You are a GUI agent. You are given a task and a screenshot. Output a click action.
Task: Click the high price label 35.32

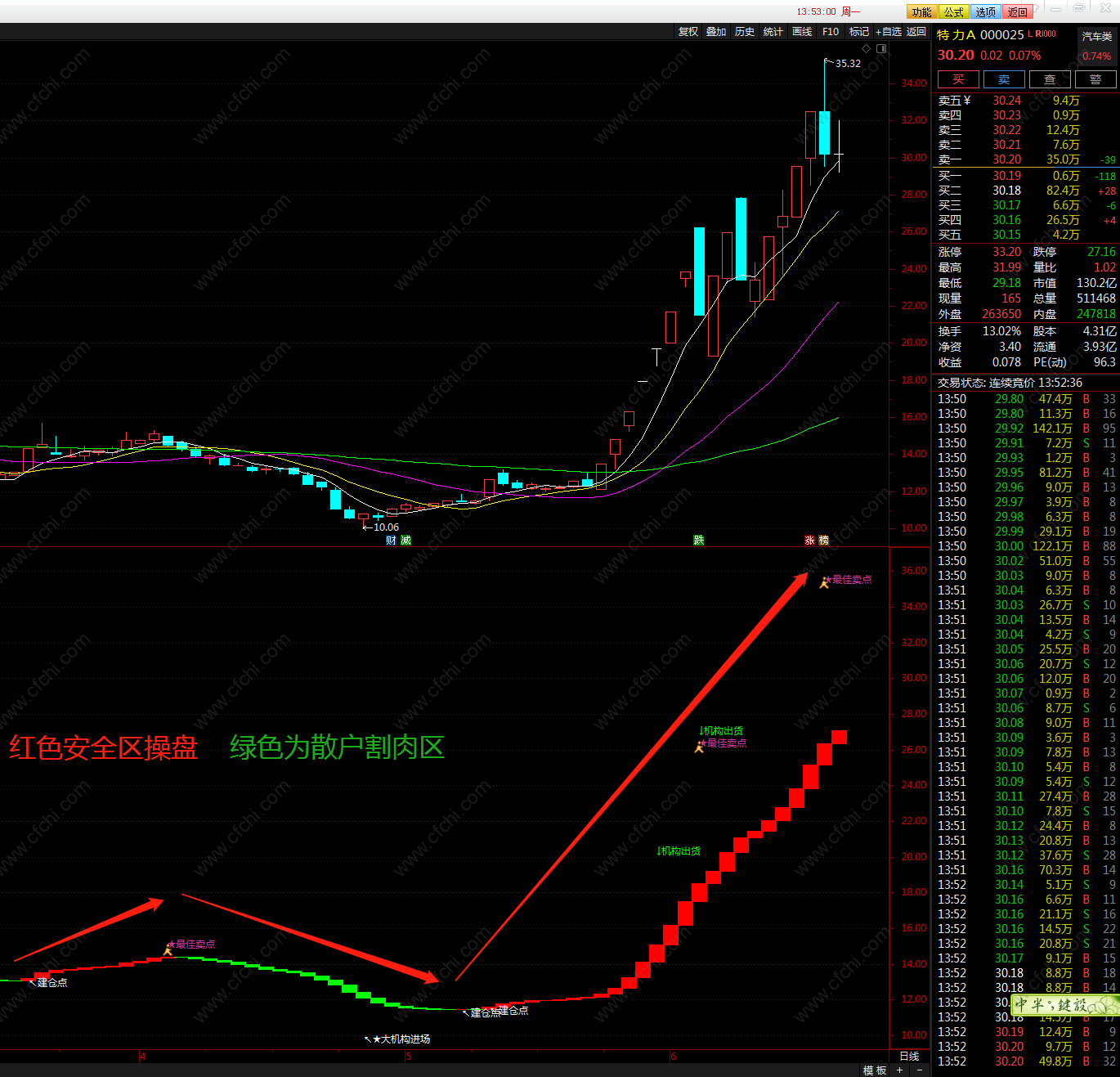point(848,64)
